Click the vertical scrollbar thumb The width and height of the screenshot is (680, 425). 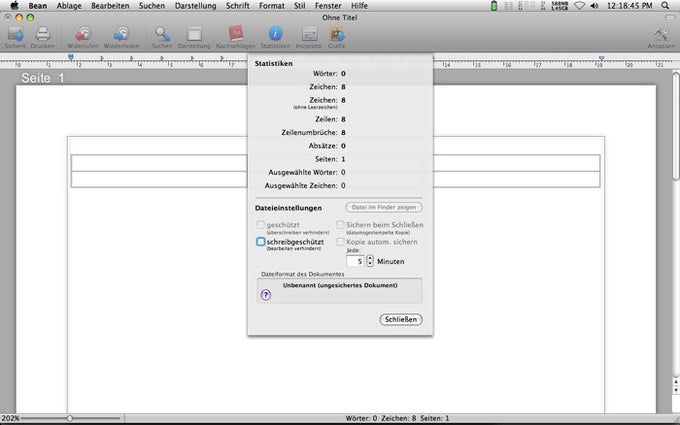pos(676,126)
